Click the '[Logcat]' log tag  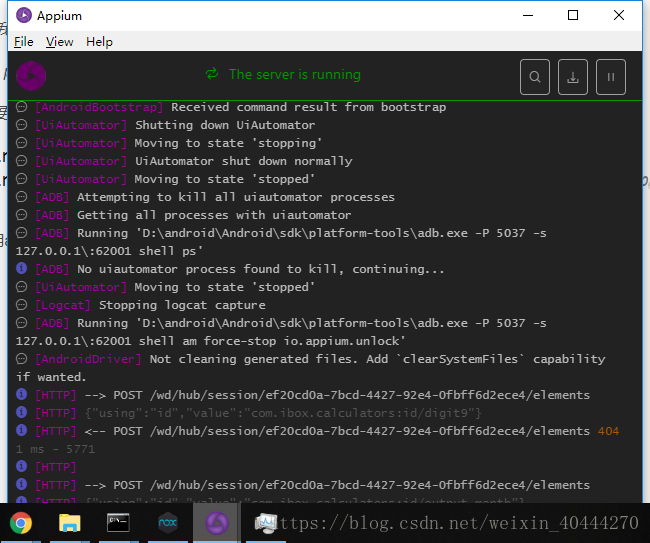pyautogui.click(x=63, y=305)
